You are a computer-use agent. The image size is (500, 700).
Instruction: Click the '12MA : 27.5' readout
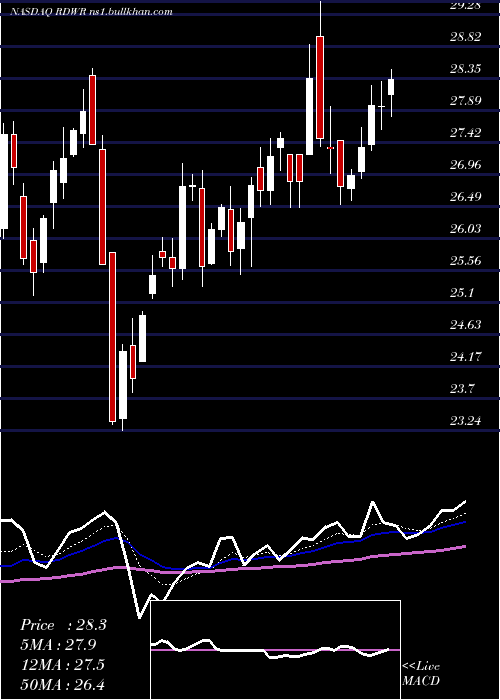62,664
